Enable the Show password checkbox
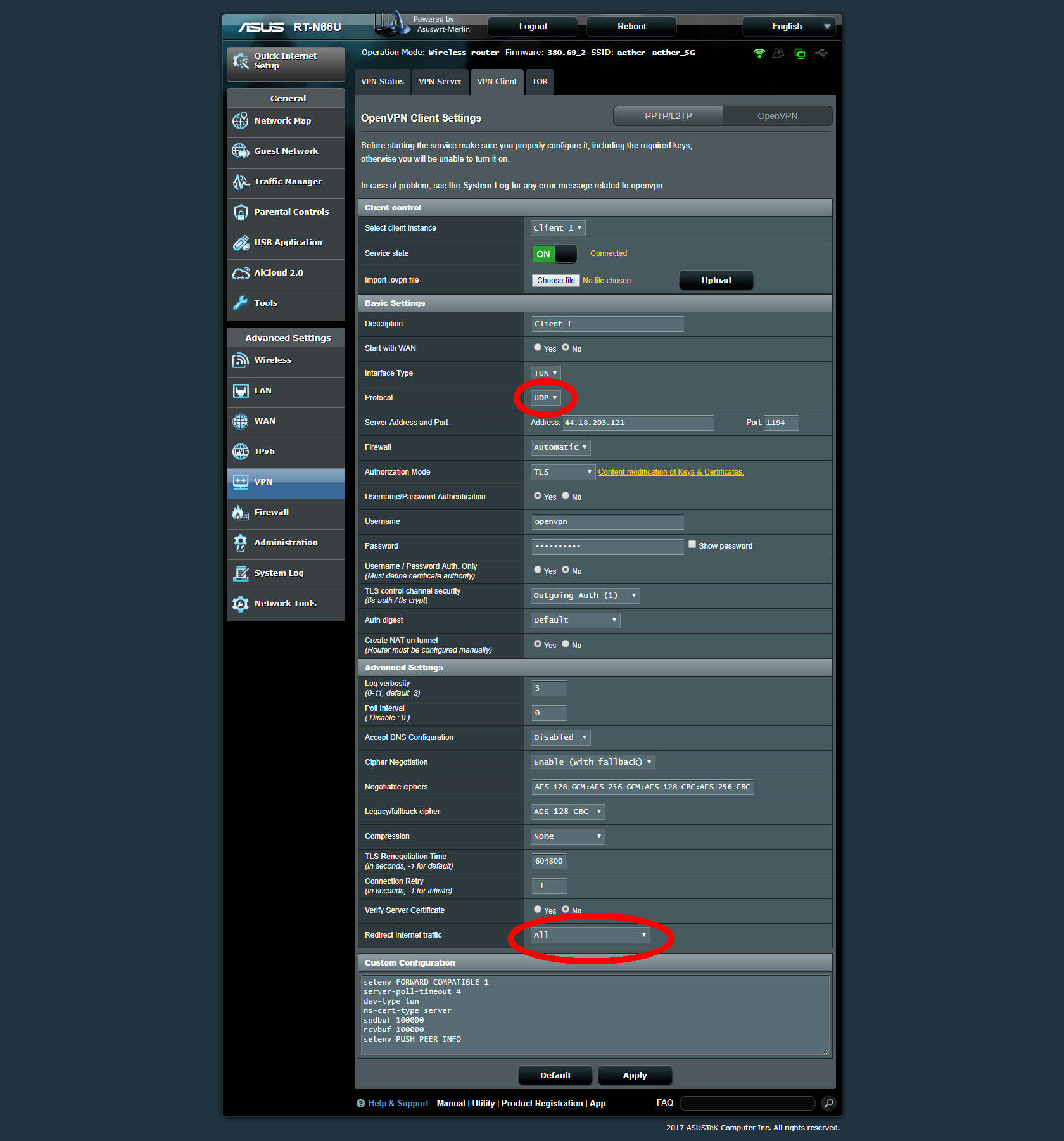1064x1141 pixels. (692, 545)
